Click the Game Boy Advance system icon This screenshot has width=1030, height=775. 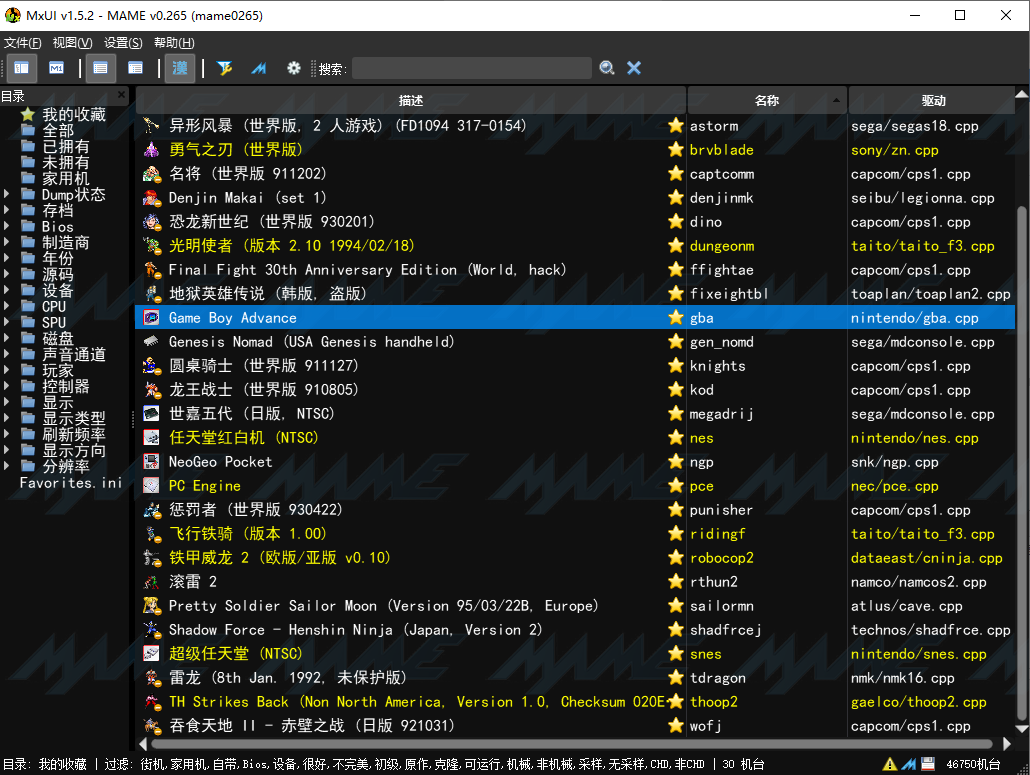pos(152,318)
